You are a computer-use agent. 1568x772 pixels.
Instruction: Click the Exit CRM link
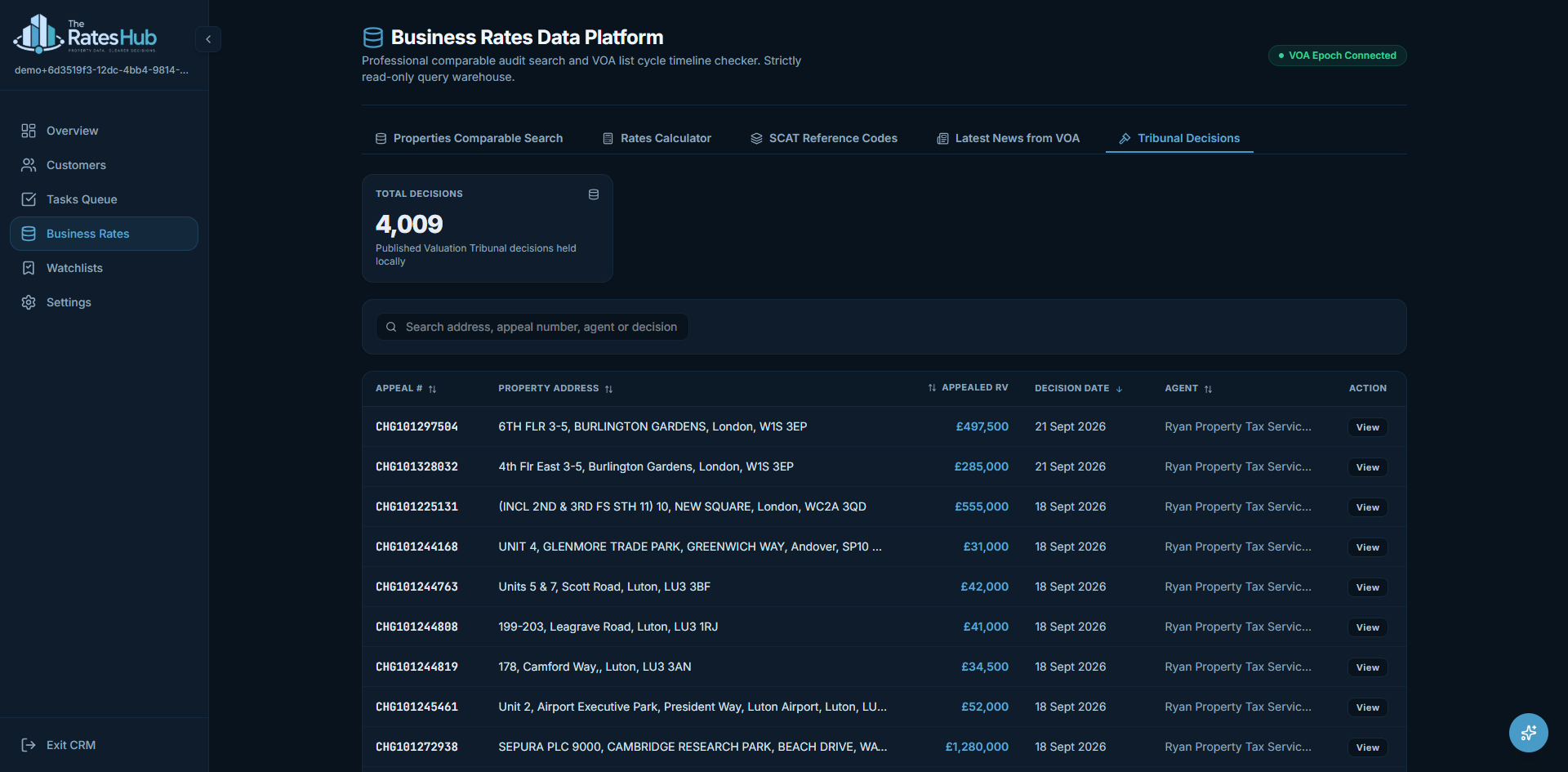tap(58, 745)
